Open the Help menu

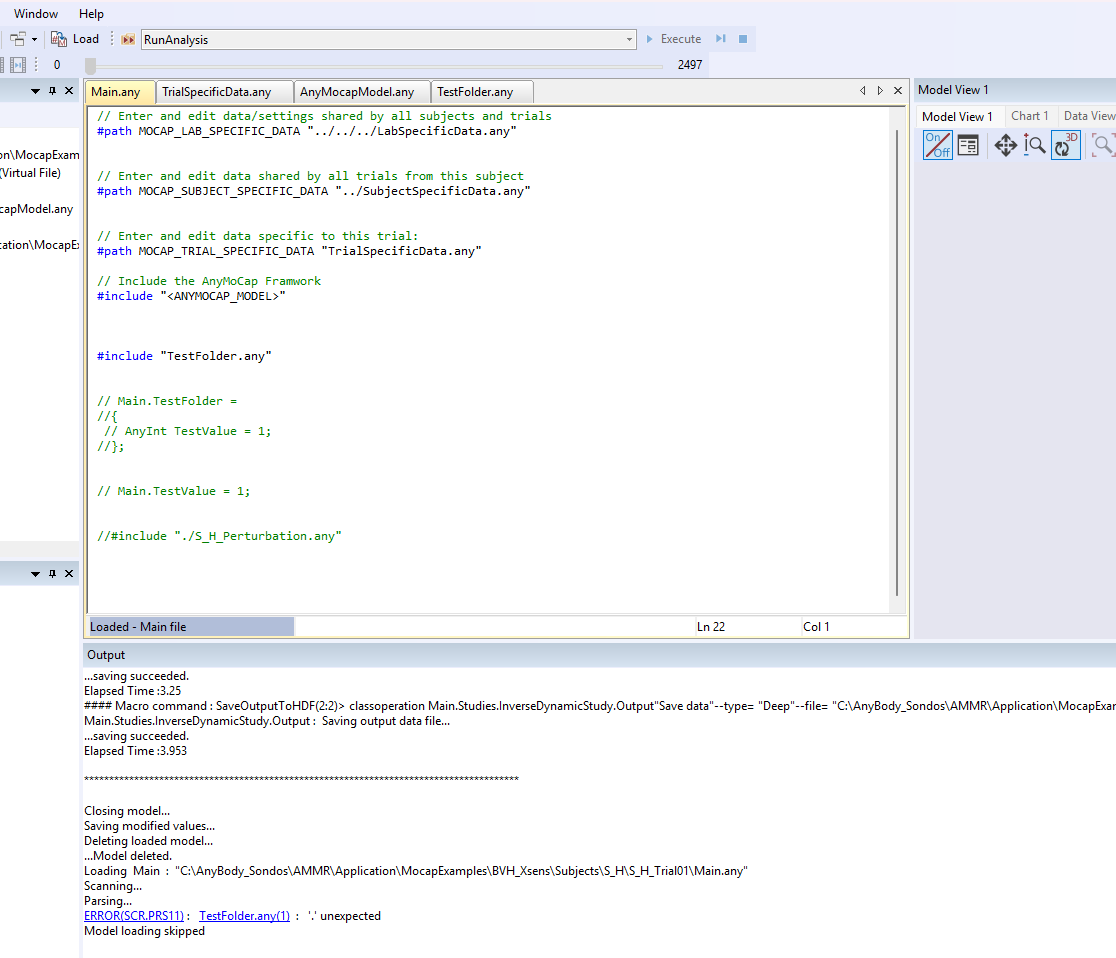coord(91,14)
